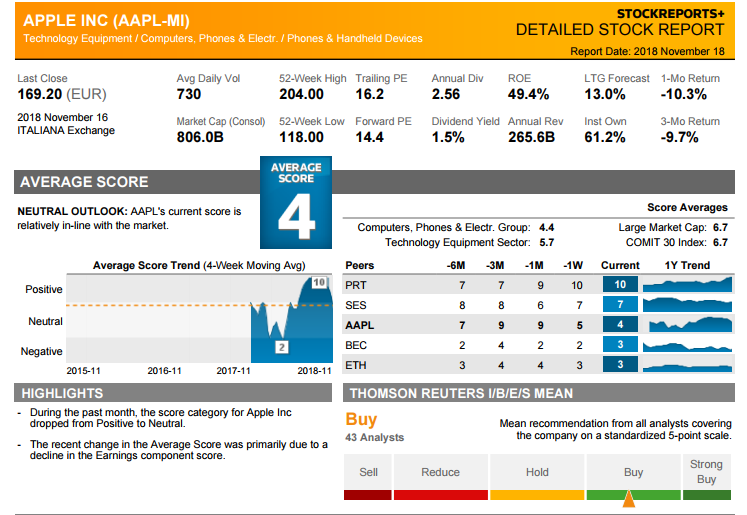
Task: Click the Strong Buy rating label
Action: [x=706, y=472]
